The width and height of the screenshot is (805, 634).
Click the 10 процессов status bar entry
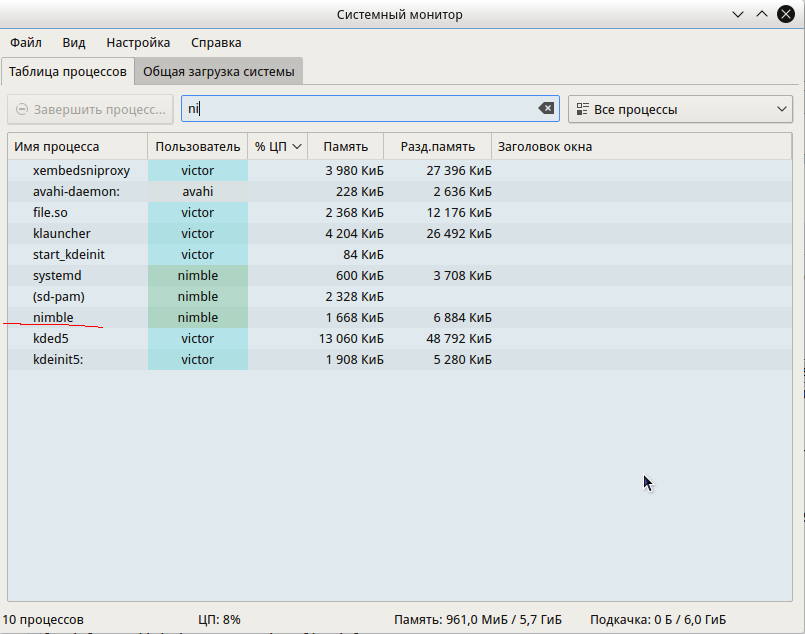tap(43, 620)
